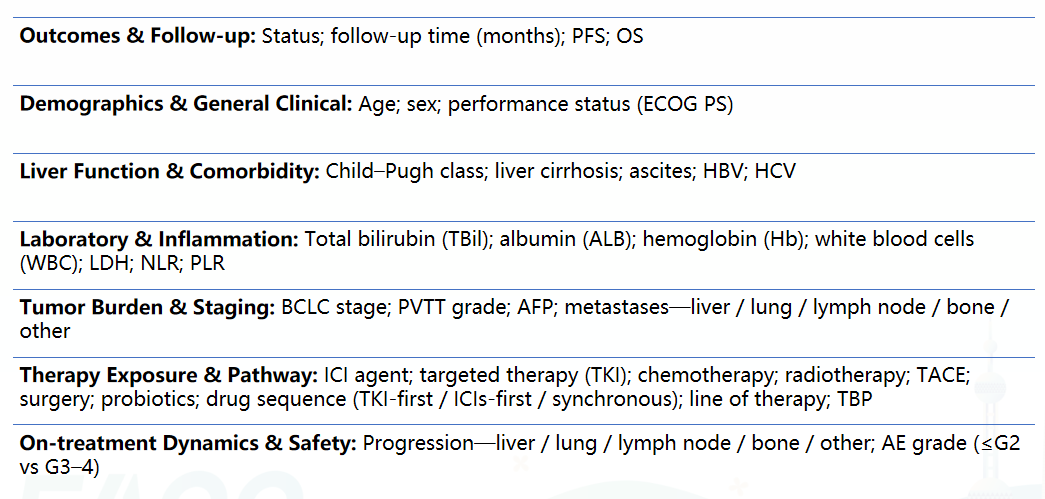1045x499 pixels.
Task: Select the 'Demographics & General Clinical' heading
Action: point(186,104)
